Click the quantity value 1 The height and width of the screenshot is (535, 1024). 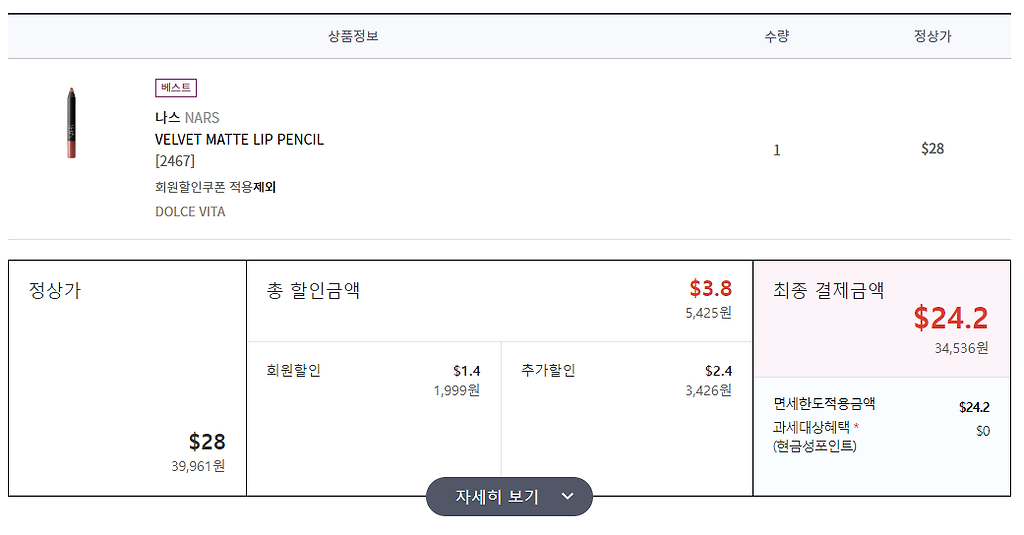click(777, 150)
